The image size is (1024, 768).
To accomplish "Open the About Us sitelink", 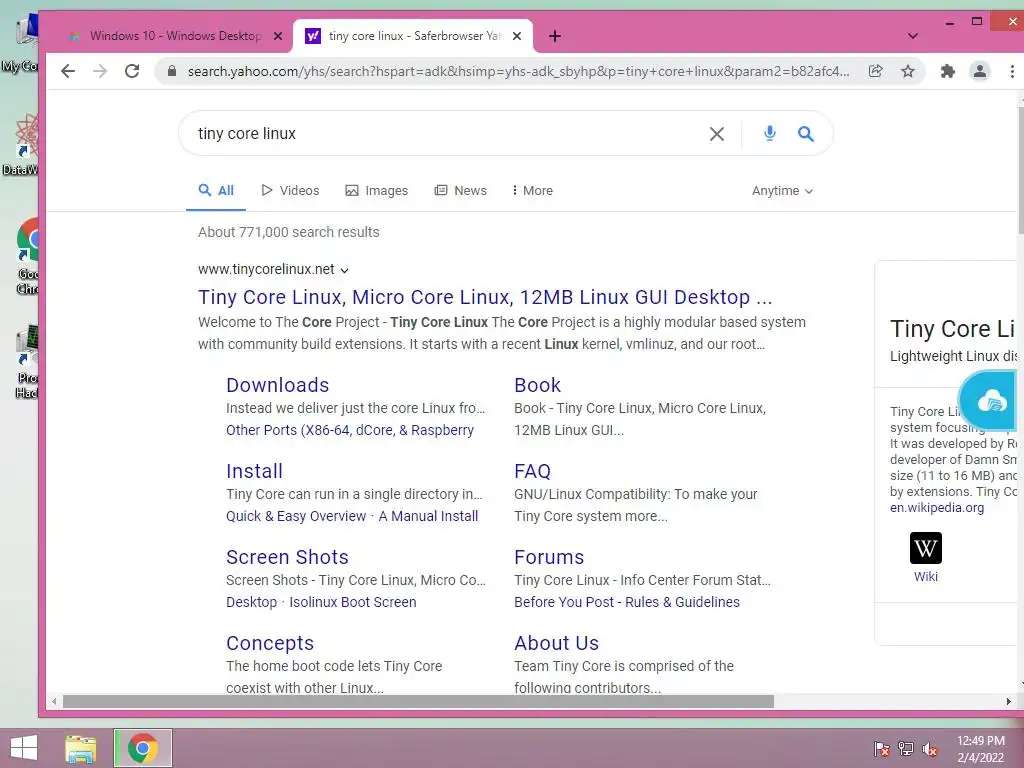I will coord(556,644).
